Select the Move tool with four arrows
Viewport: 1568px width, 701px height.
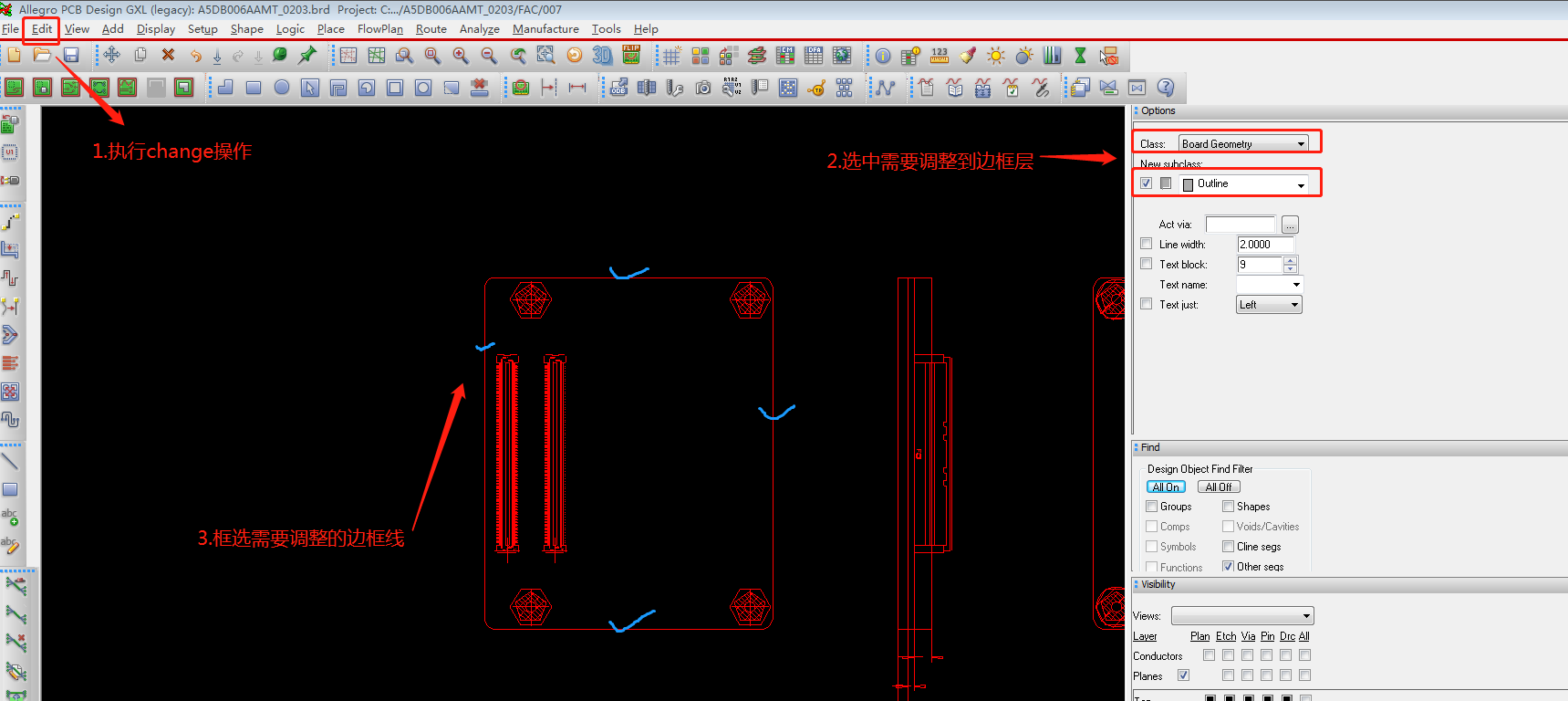click(x=111, y=56)
